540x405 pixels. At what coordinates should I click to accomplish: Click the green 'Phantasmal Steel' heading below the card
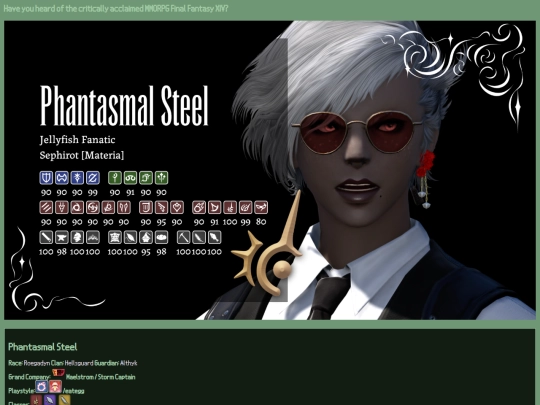tap(43, 347)
